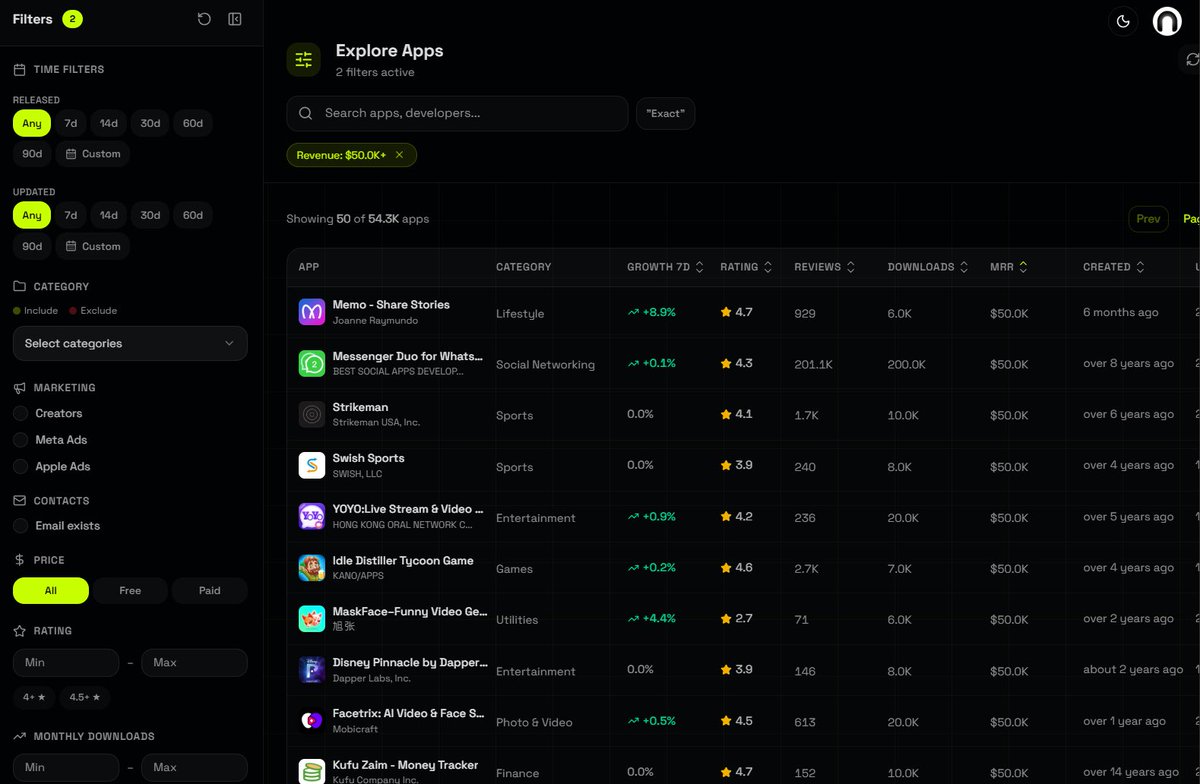Enable the Apple Ads filter
This screenshot has width=1200, height=784.
[x=20, y=466]
